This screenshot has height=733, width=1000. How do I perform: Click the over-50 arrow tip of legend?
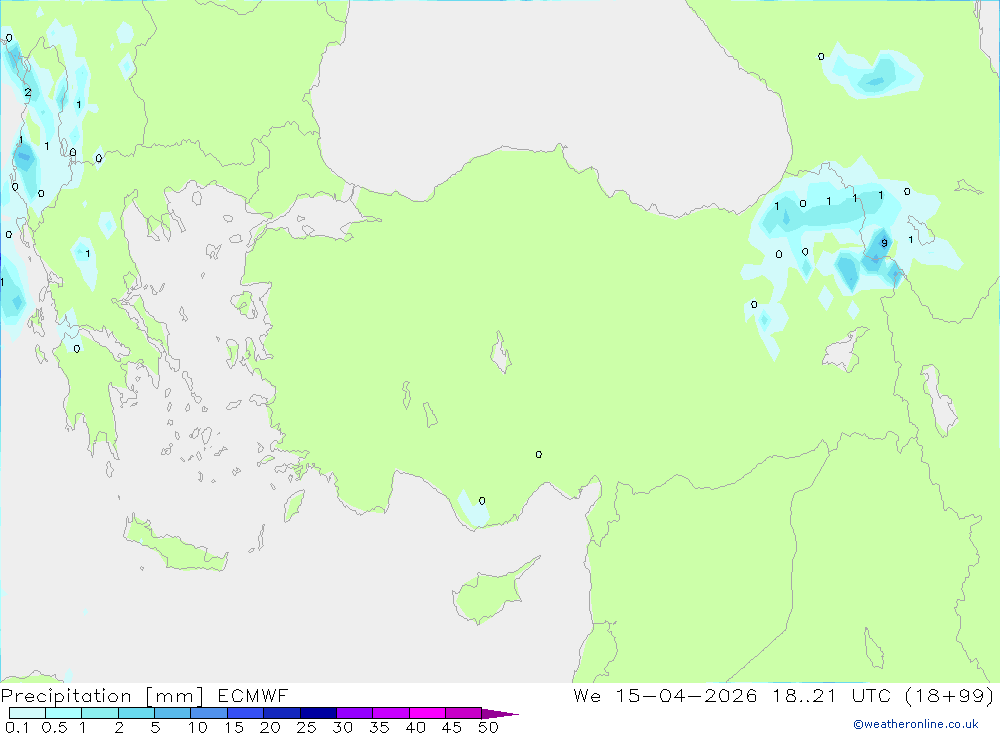(500, 713)
